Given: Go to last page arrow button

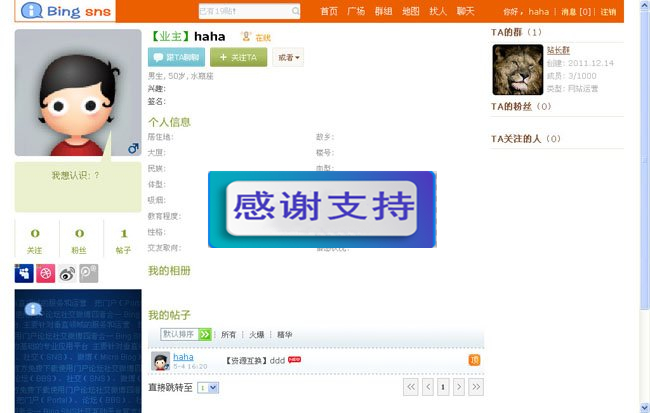Looking at the screenshot, I should 476,387.
